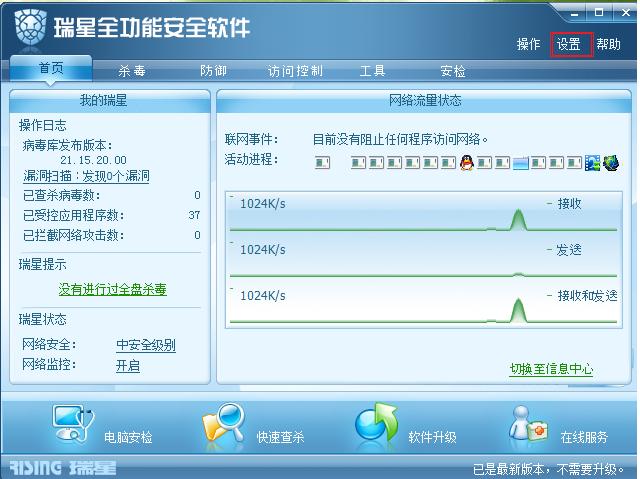The image size is (640, 479).
Task: Switch to the 安检 tab
Action: click(453, 71)
